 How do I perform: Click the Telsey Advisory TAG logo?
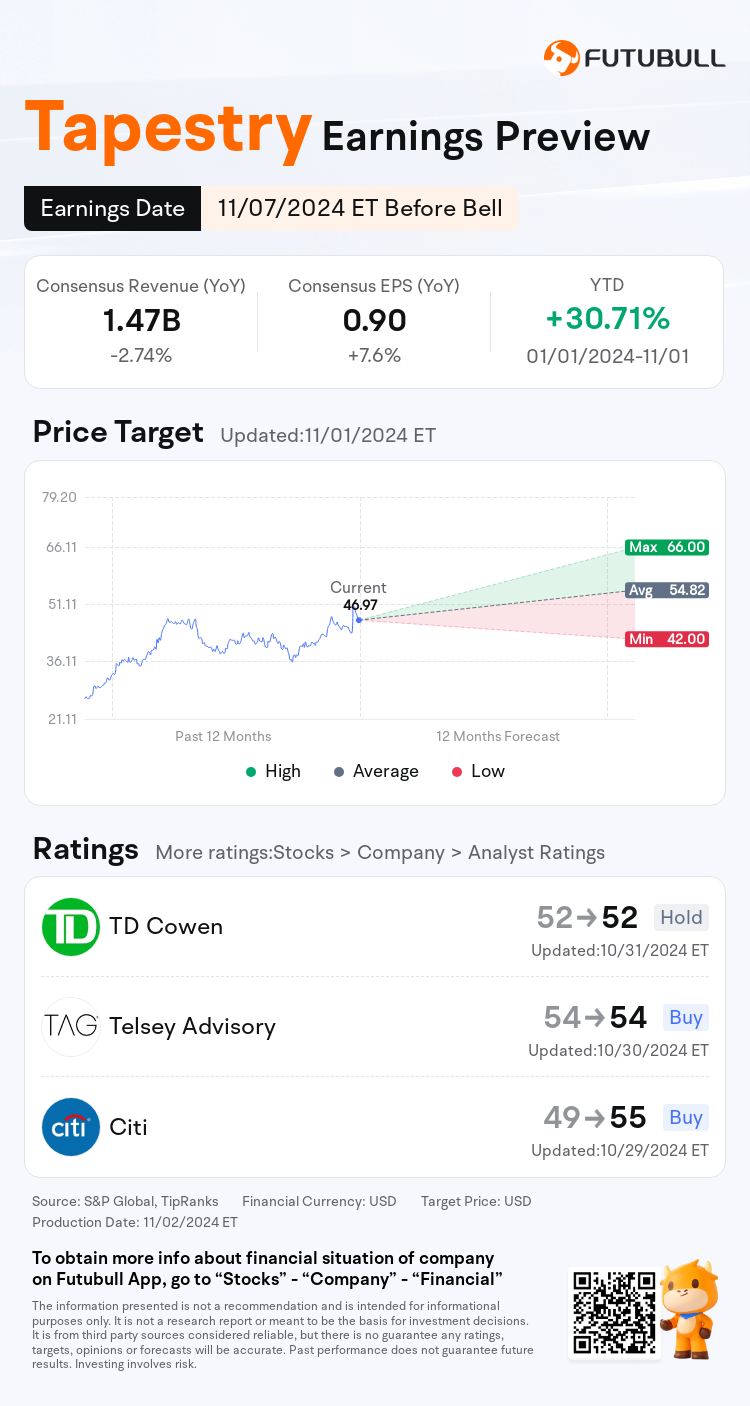point(71,1026)
